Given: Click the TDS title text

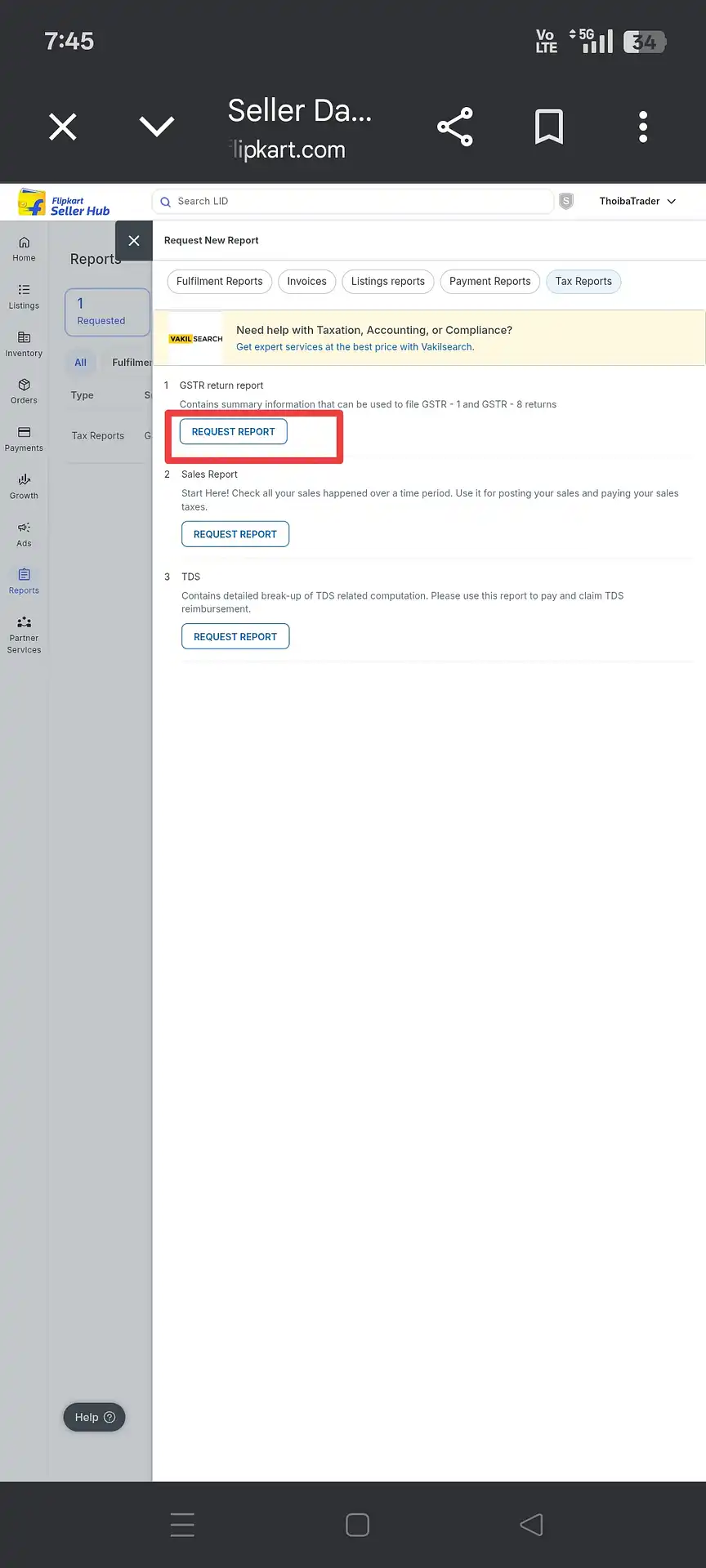Looking at the screenshot, I should [x=190, y=577].
